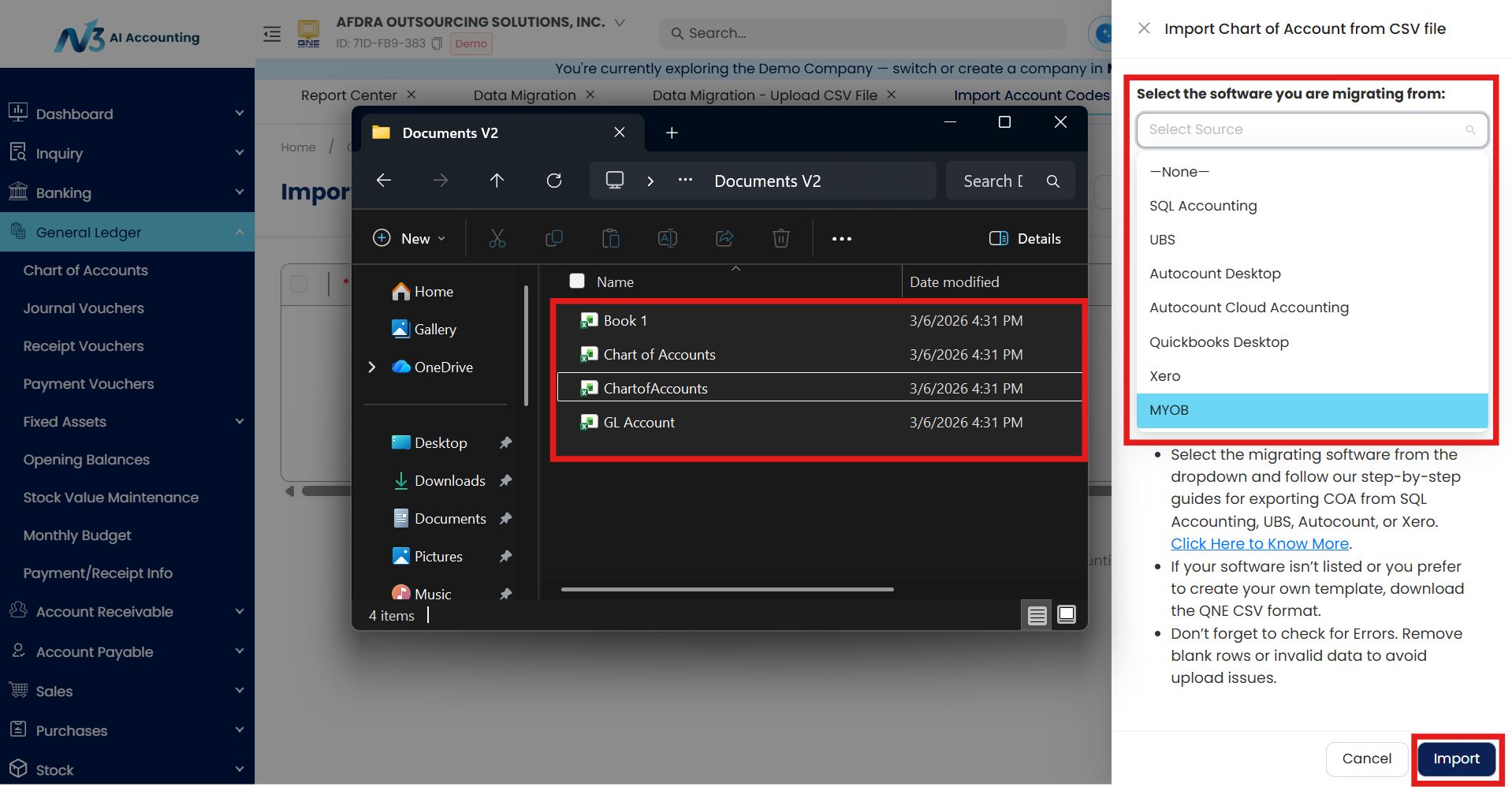Expand the Fixed Assets submenu
This screenshot has width=1512, height=787.
tap(240, 422)
